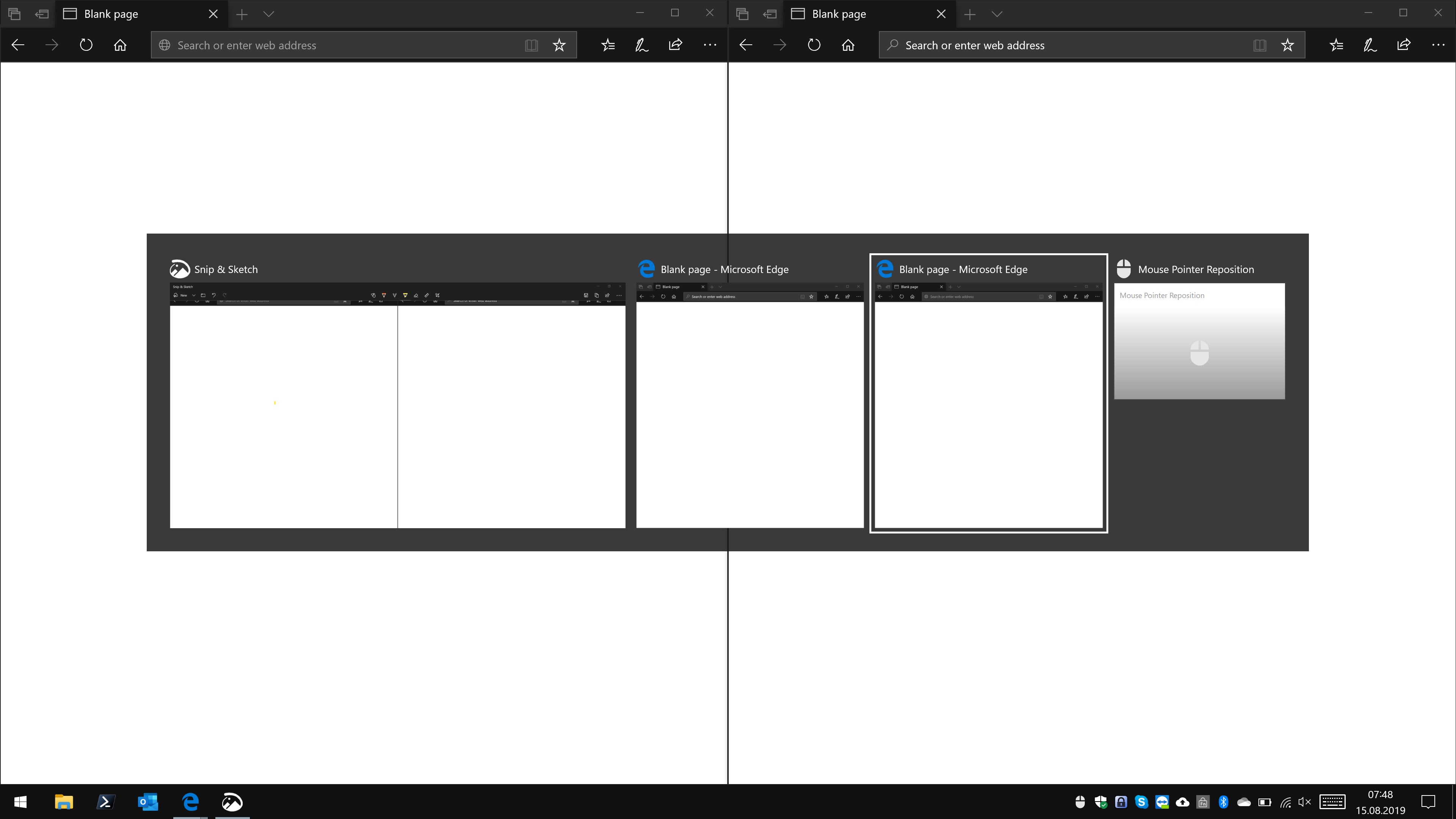The image size is (1456, 819).
Task: Click the Home icon in left Edge window
Action: (120, 45)
